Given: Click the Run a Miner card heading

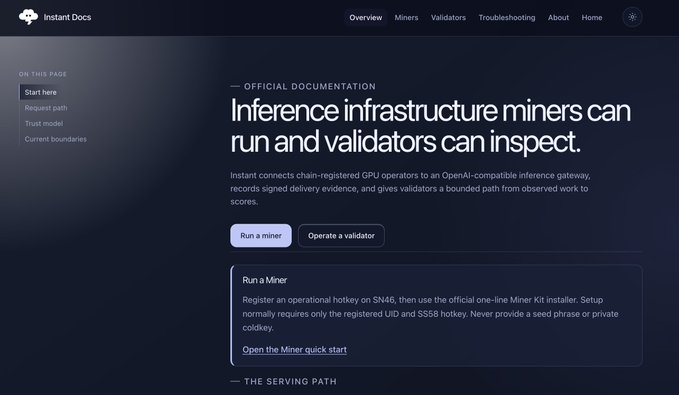Looking at the screenshot, I should [265, 280].
